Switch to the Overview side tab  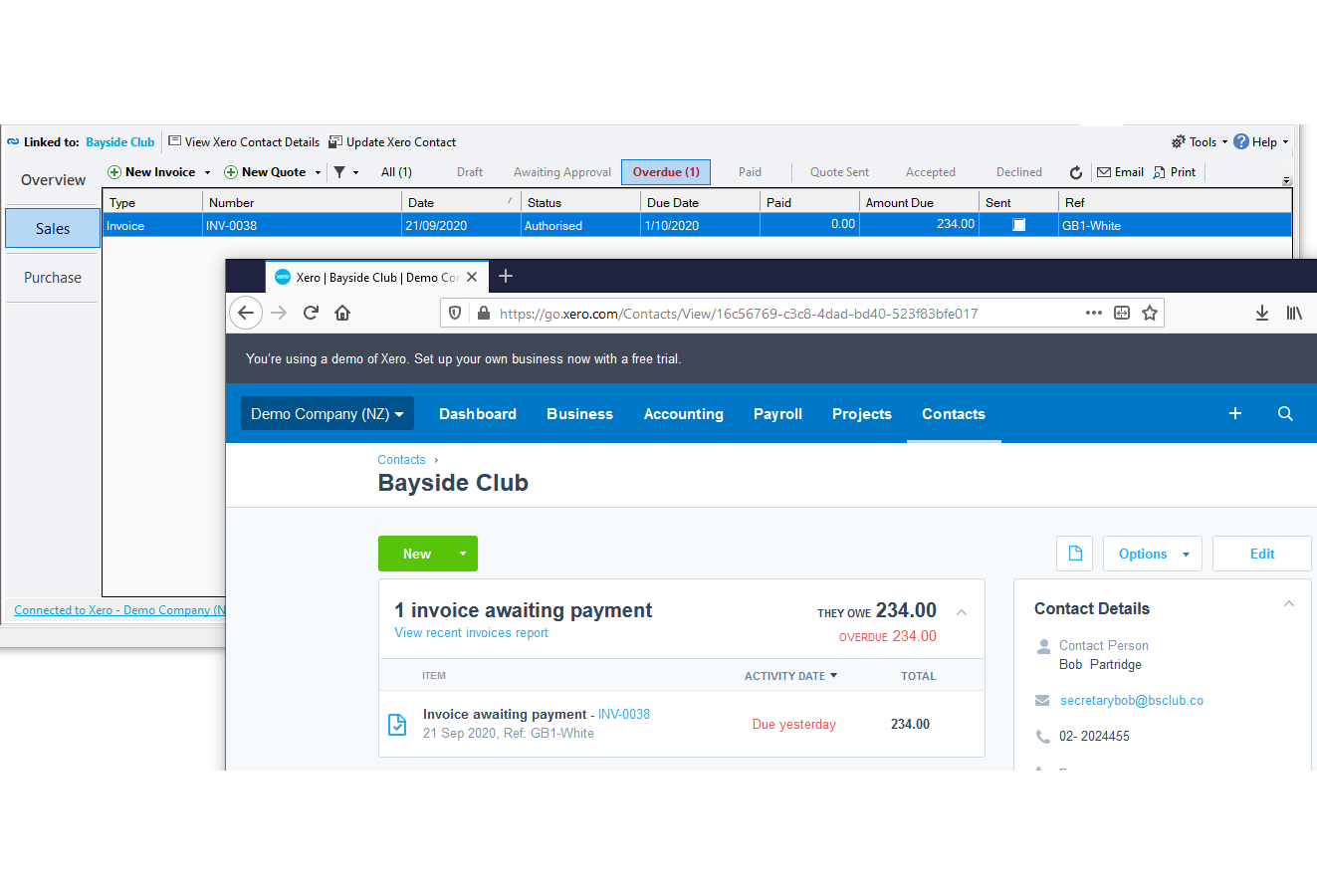pyautogui.click(x=53, y=180)
